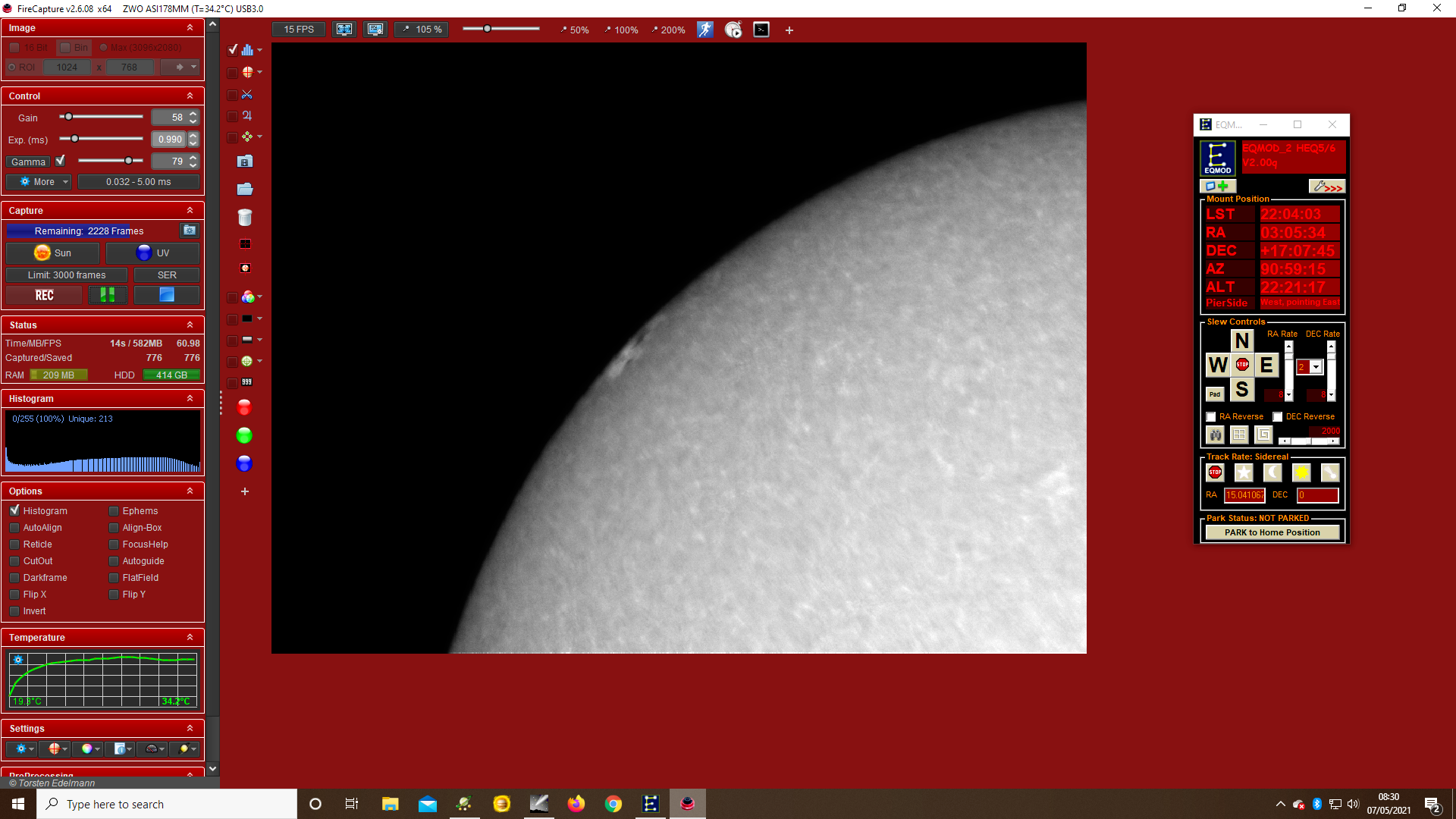Open the capture snapshot camera icon
The width and height of the screenshot is (1456, 819).
(190, 231)
